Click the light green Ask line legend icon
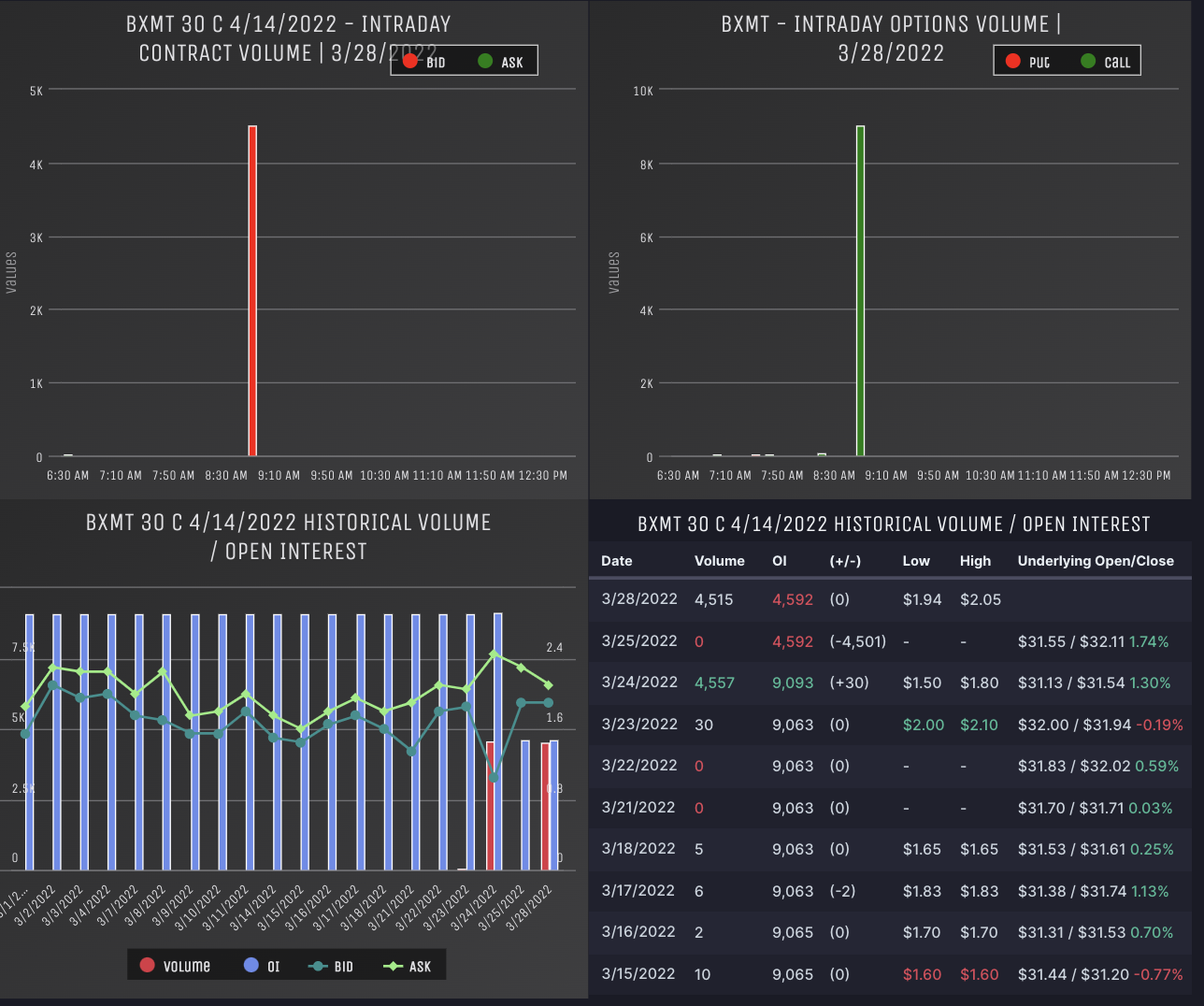Image resolution: width=1204 pixels, height=1006 pixels. click(x=394, y=966)
